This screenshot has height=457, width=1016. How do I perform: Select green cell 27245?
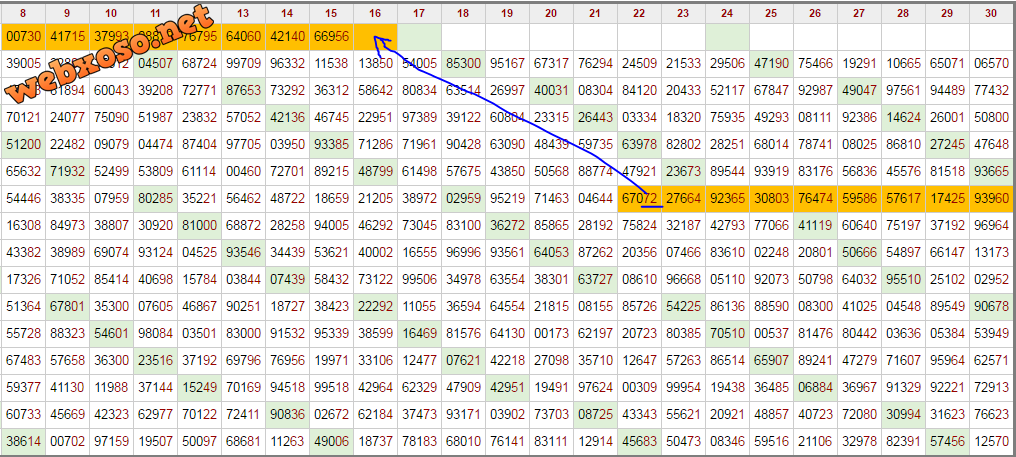click(947, 145)
